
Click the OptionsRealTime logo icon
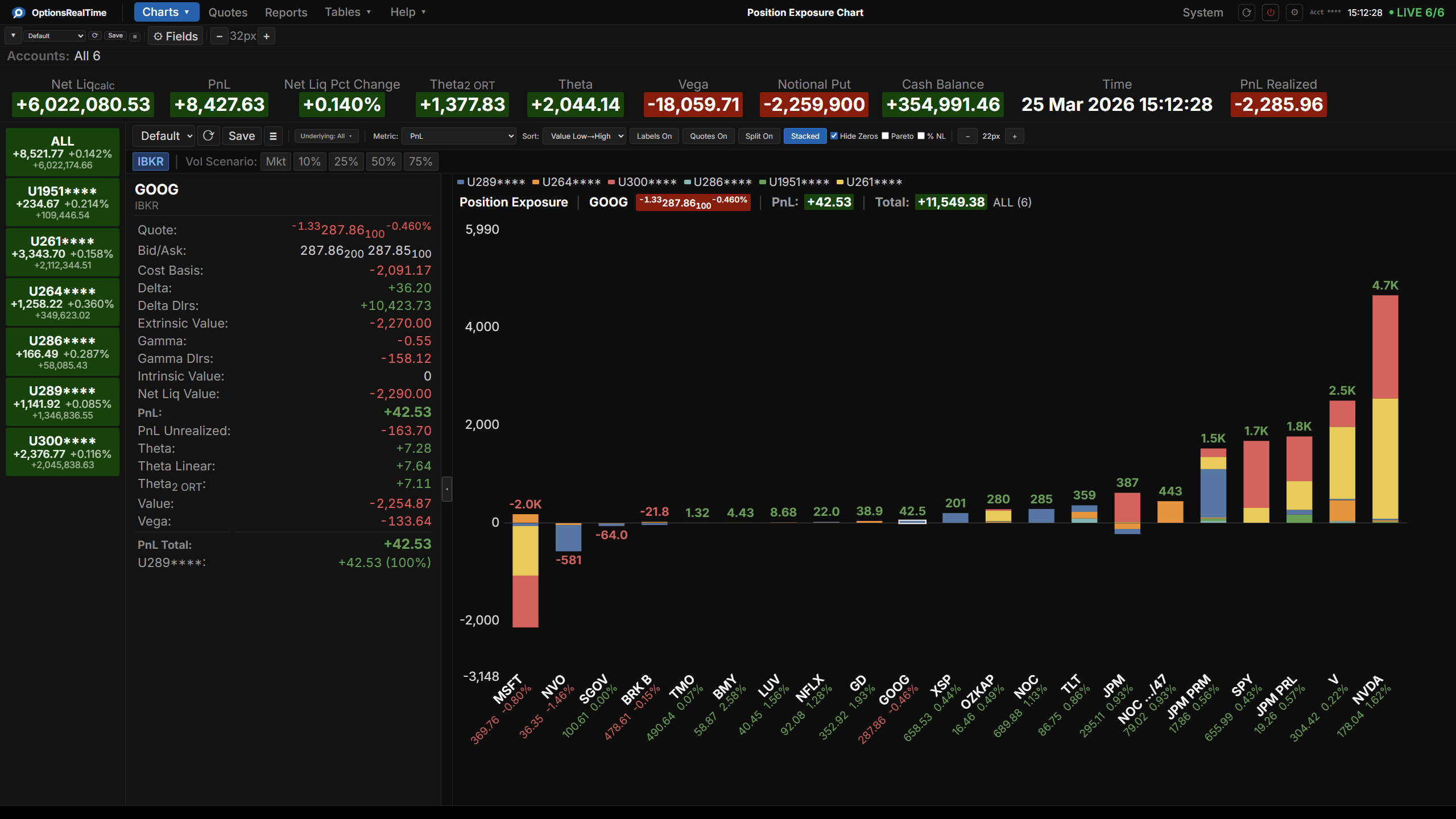point(18,13)
